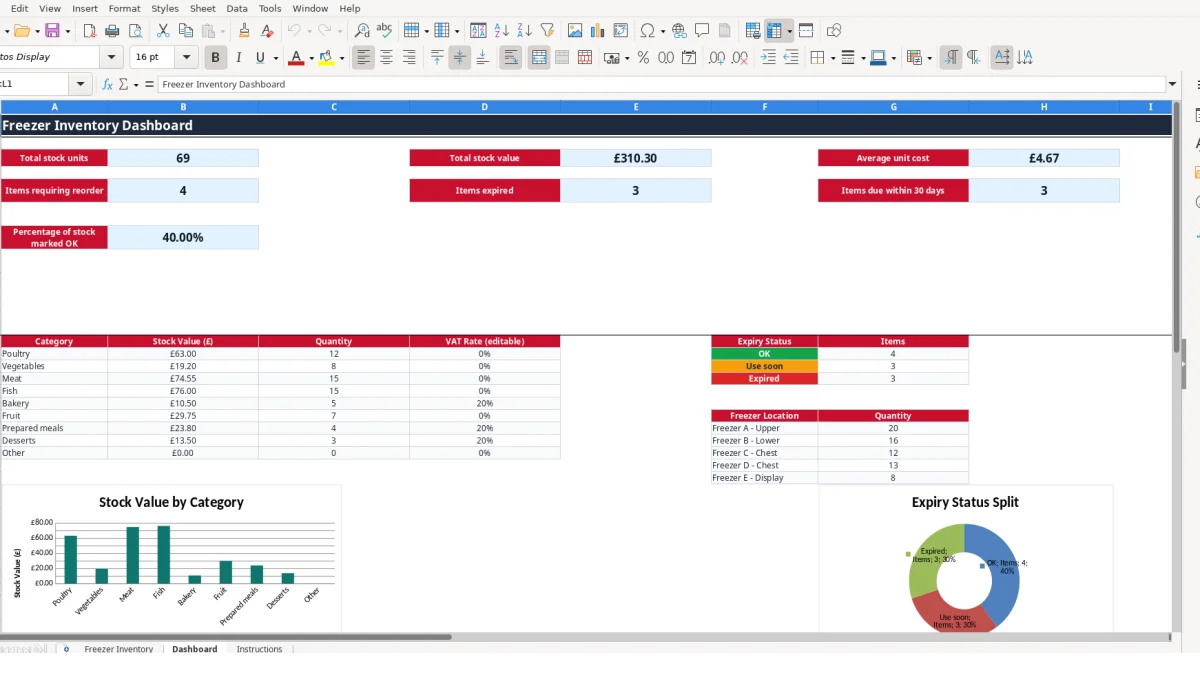Toggle Italic formatting
Image resolution: width=1200 pixels, height=675 pixels.
point(238,58)
